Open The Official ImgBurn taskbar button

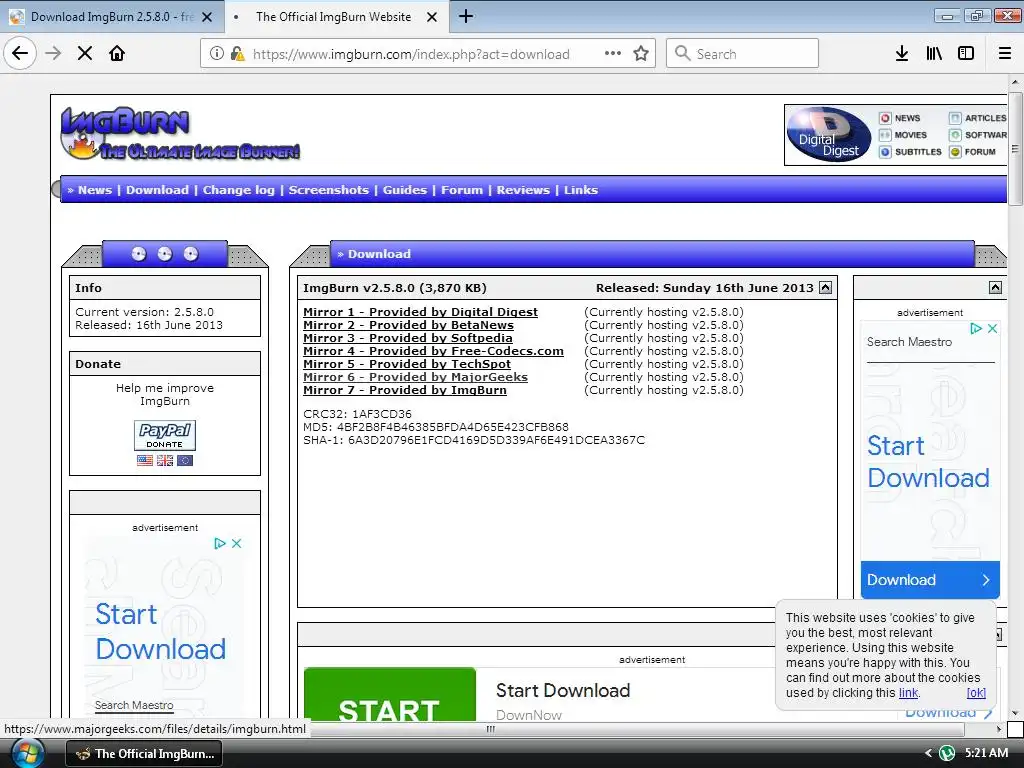coord(144,754)
